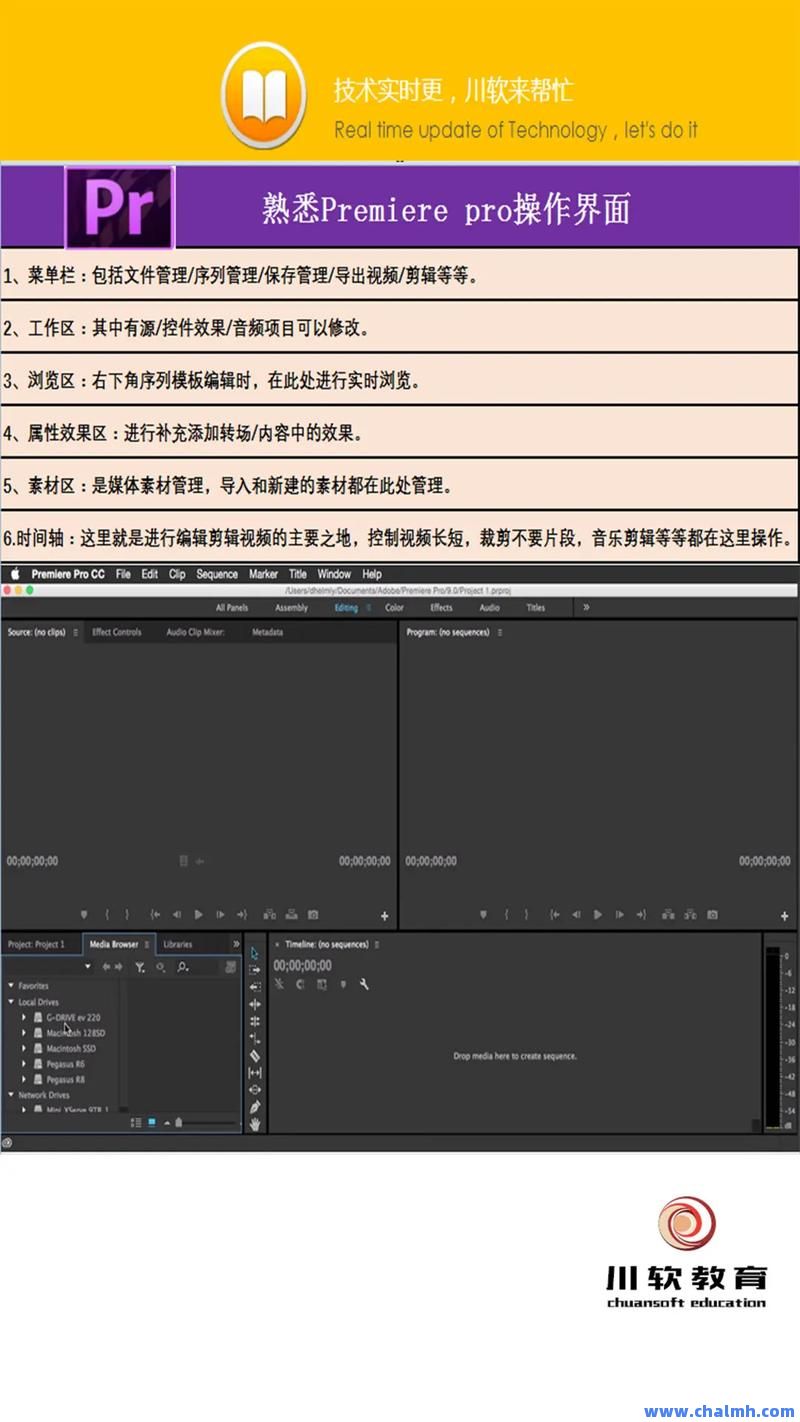Toggle Snap in the Timeline panel
The height and width of the screenshot is (1422, 800).
click(x=300, y=984)
